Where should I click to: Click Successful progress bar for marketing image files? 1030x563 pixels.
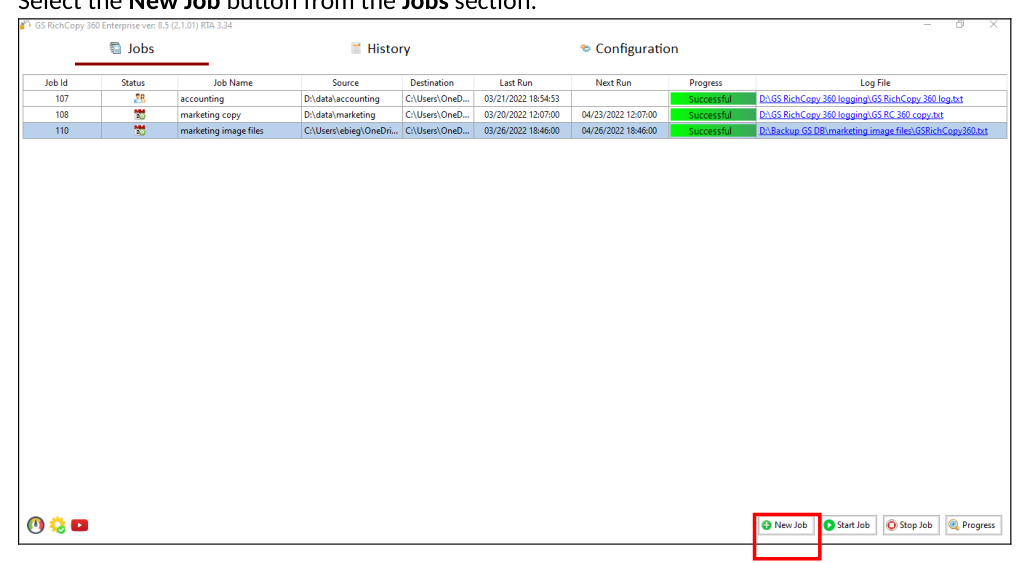click(712, 131)
